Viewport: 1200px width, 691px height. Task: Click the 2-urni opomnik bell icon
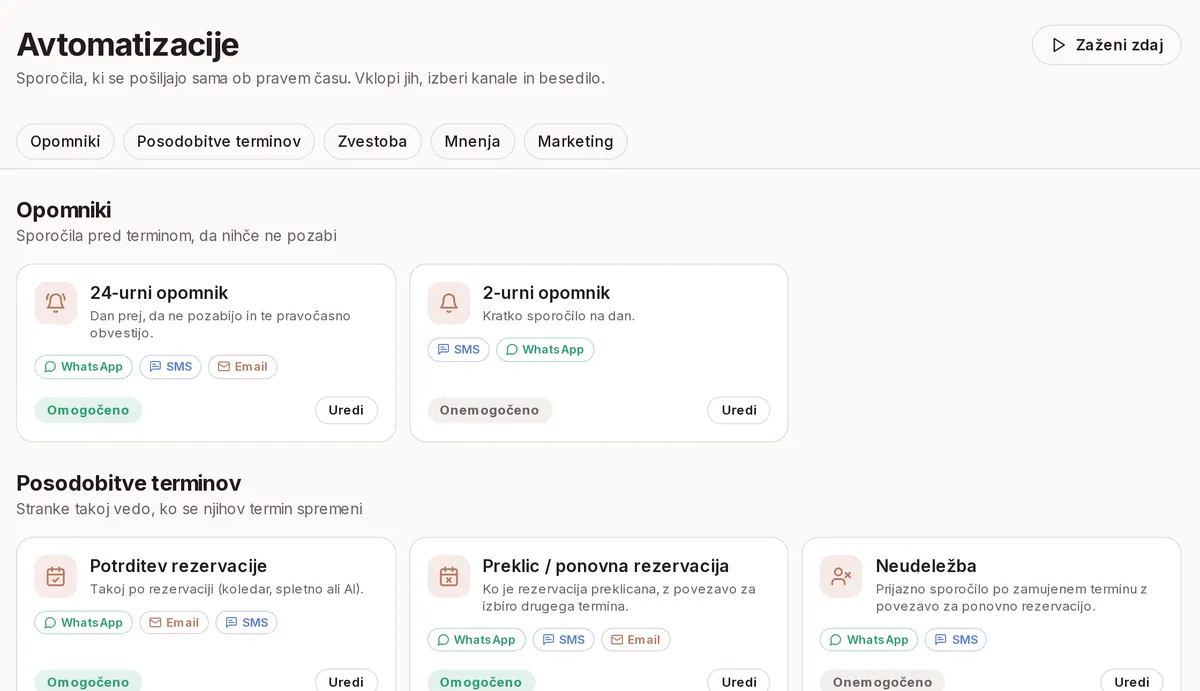[449, 303]
